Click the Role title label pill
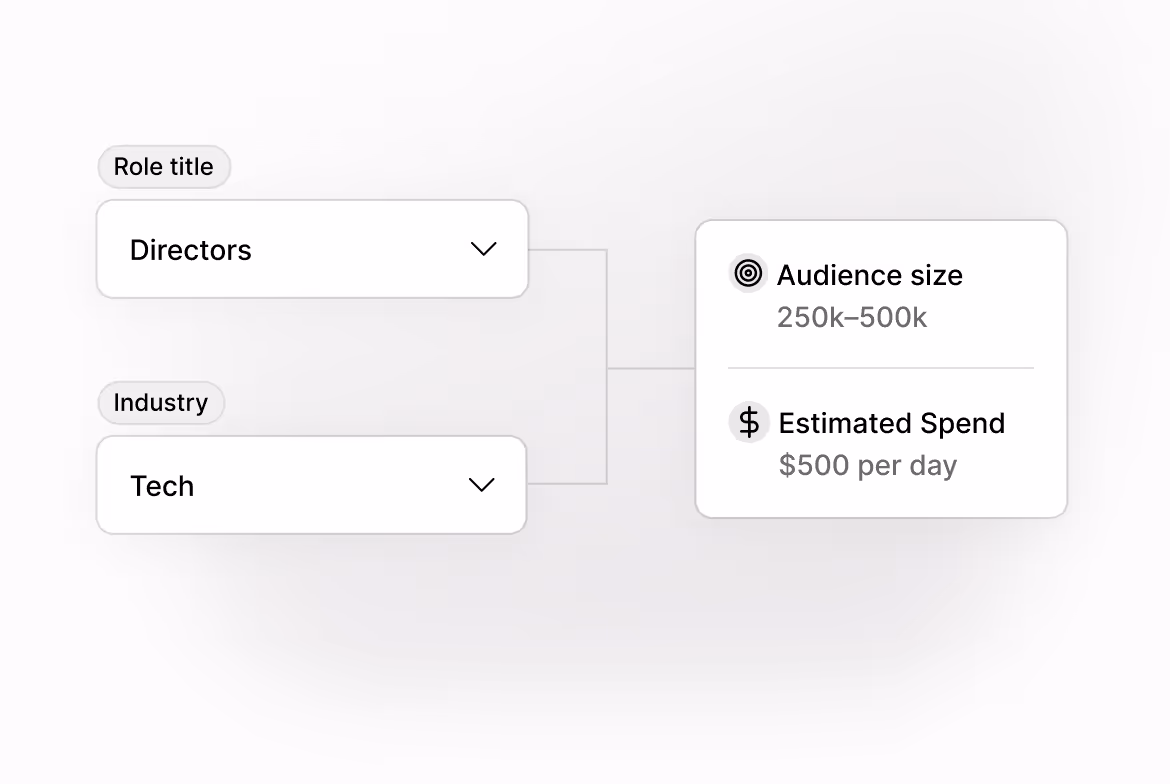 (164, 167)
